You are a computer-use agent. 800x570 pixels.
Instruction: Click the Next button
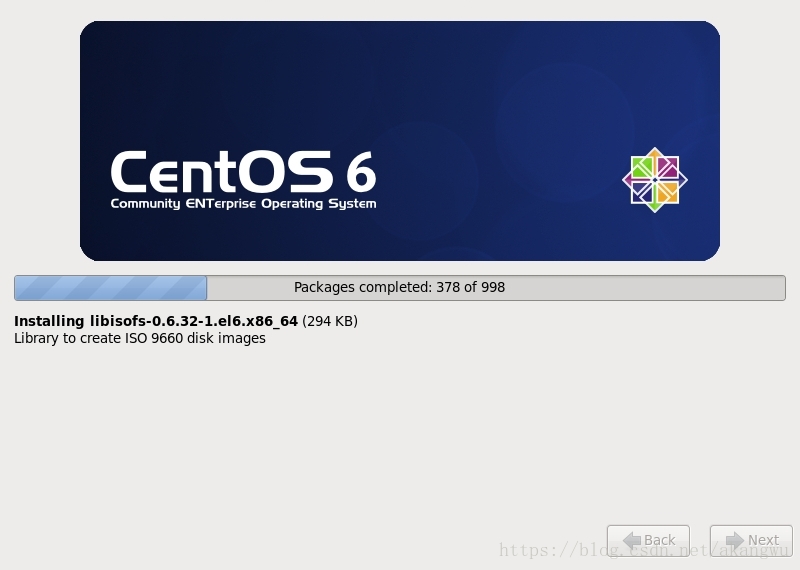[752, 540]
